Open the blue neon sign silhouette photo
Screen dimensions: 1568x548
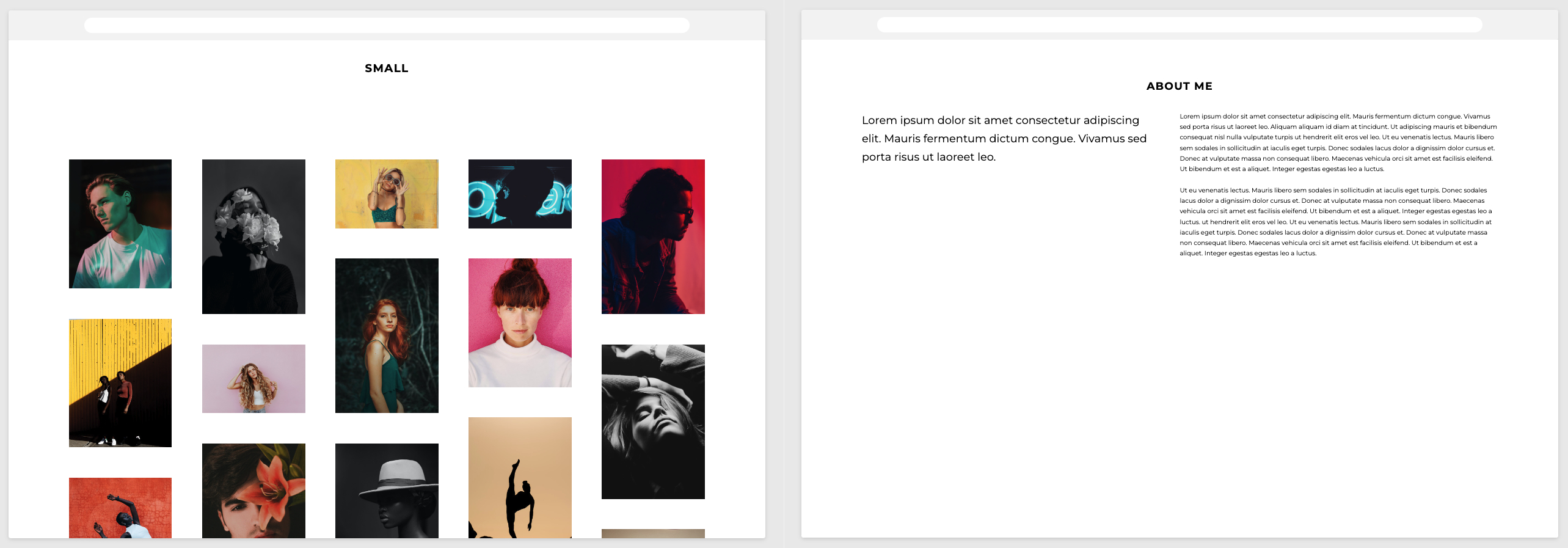pyautogui.click(x=520, y=194)
